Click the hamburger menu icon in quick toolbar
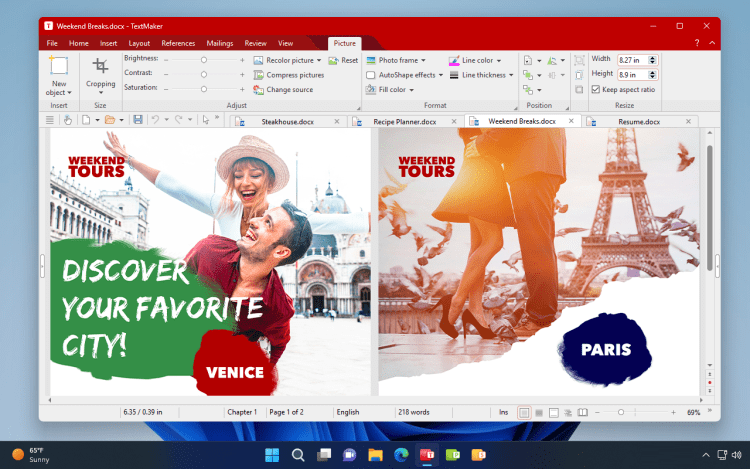This screenshot has height=469, width=750. coord(50,120)
